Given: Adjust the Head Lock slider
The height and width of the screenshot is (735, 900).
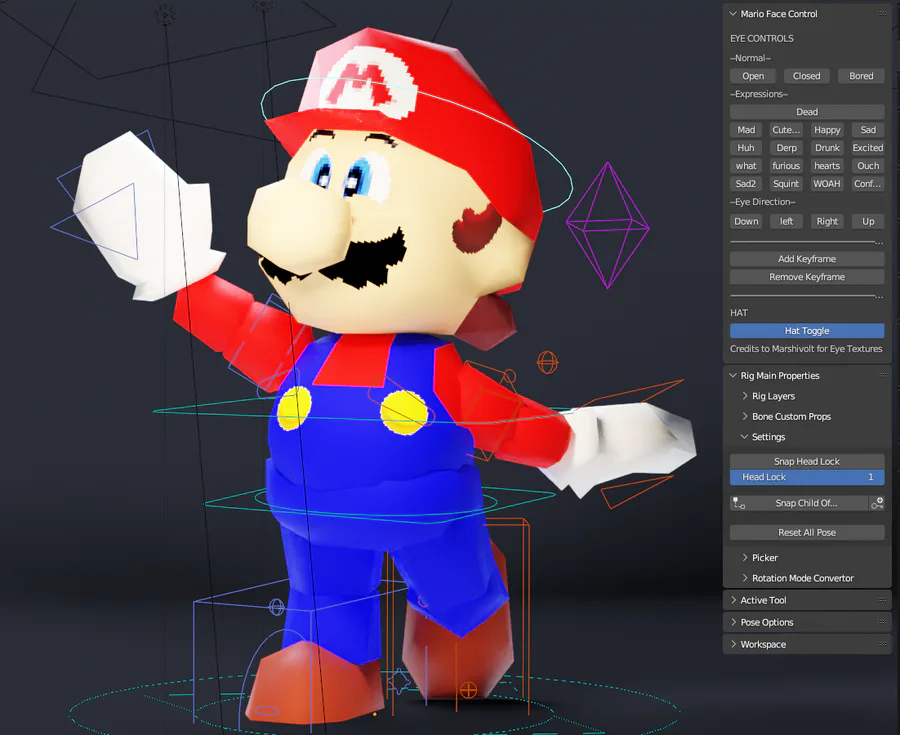Looking at the screenshot, I should [x=806, y=477].
